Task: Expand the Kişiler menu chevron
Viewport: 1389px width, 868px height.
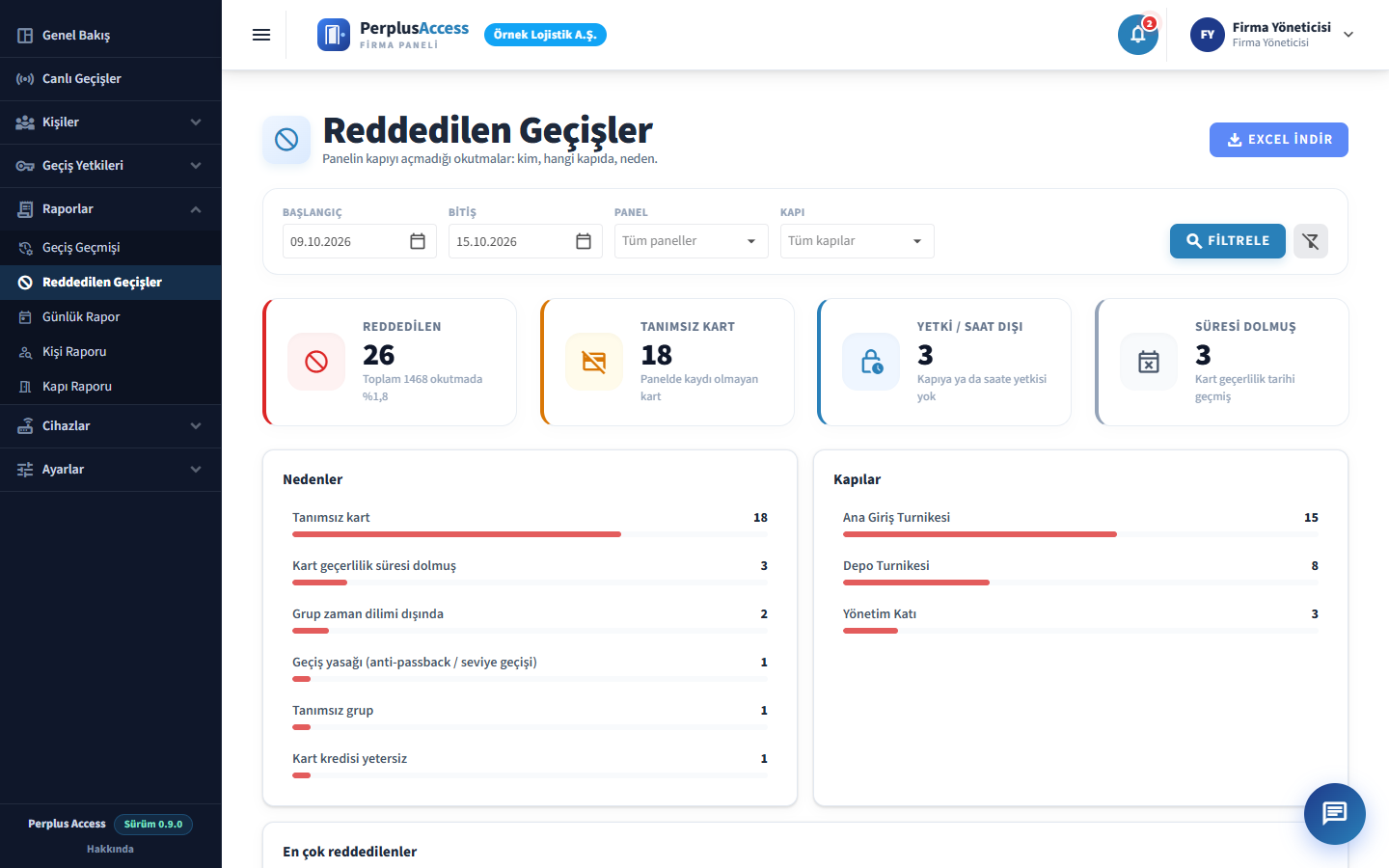Action: coord(196,122)
